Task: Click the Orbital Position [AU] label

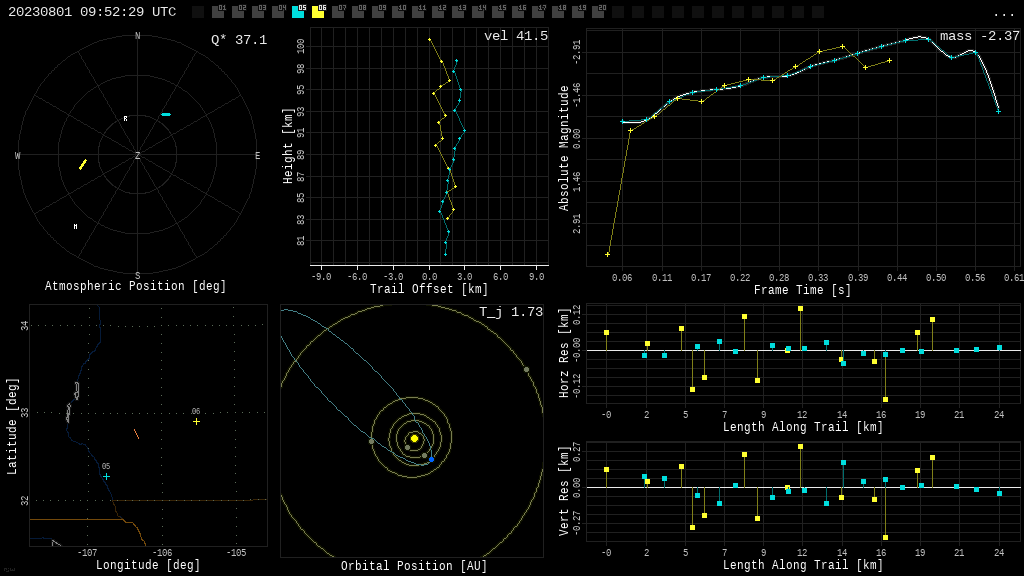Action: pyautogui.click(x=414, y=566)
